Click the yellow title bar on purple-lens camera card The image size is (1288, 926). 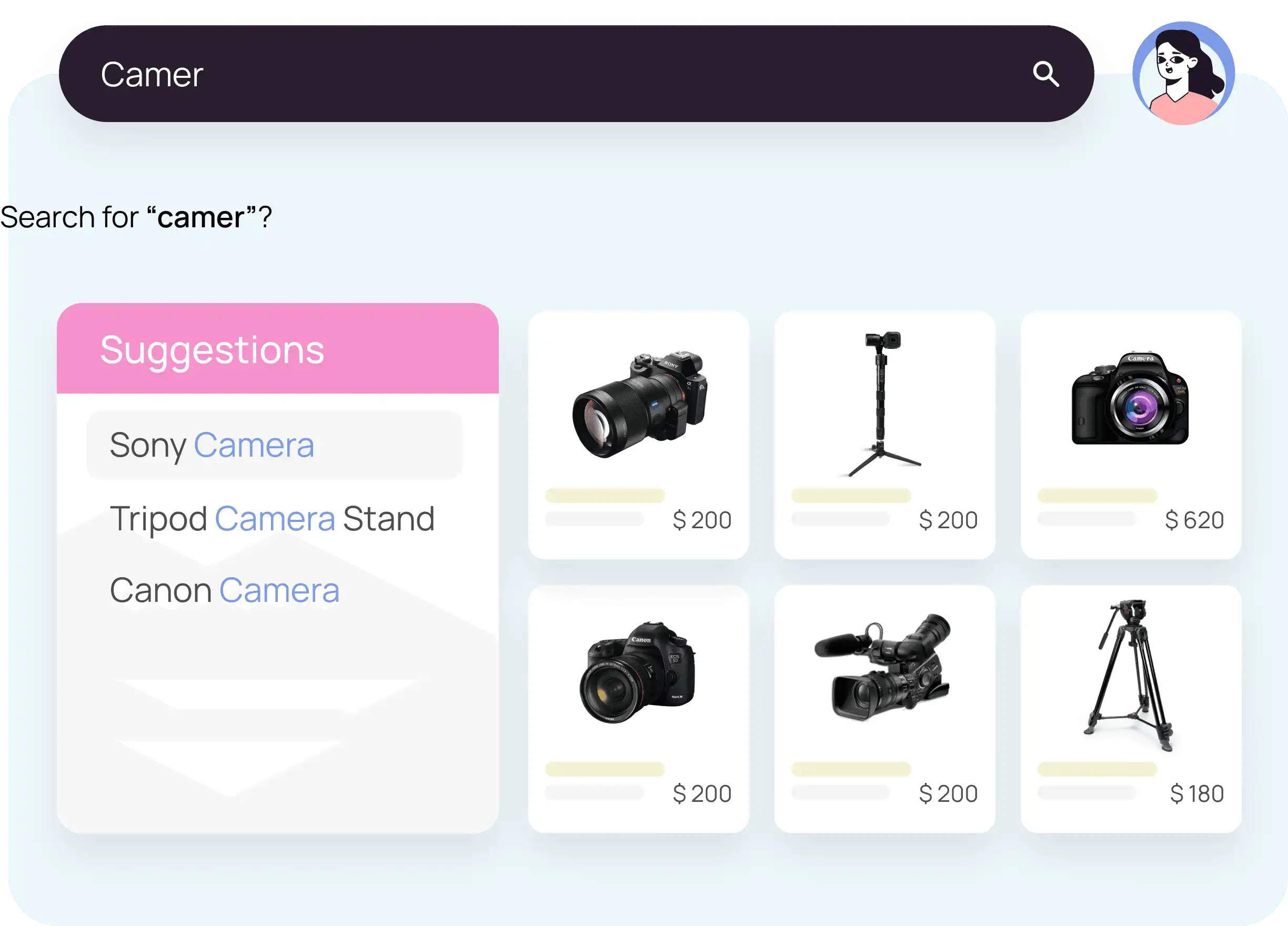point(1097,495)
